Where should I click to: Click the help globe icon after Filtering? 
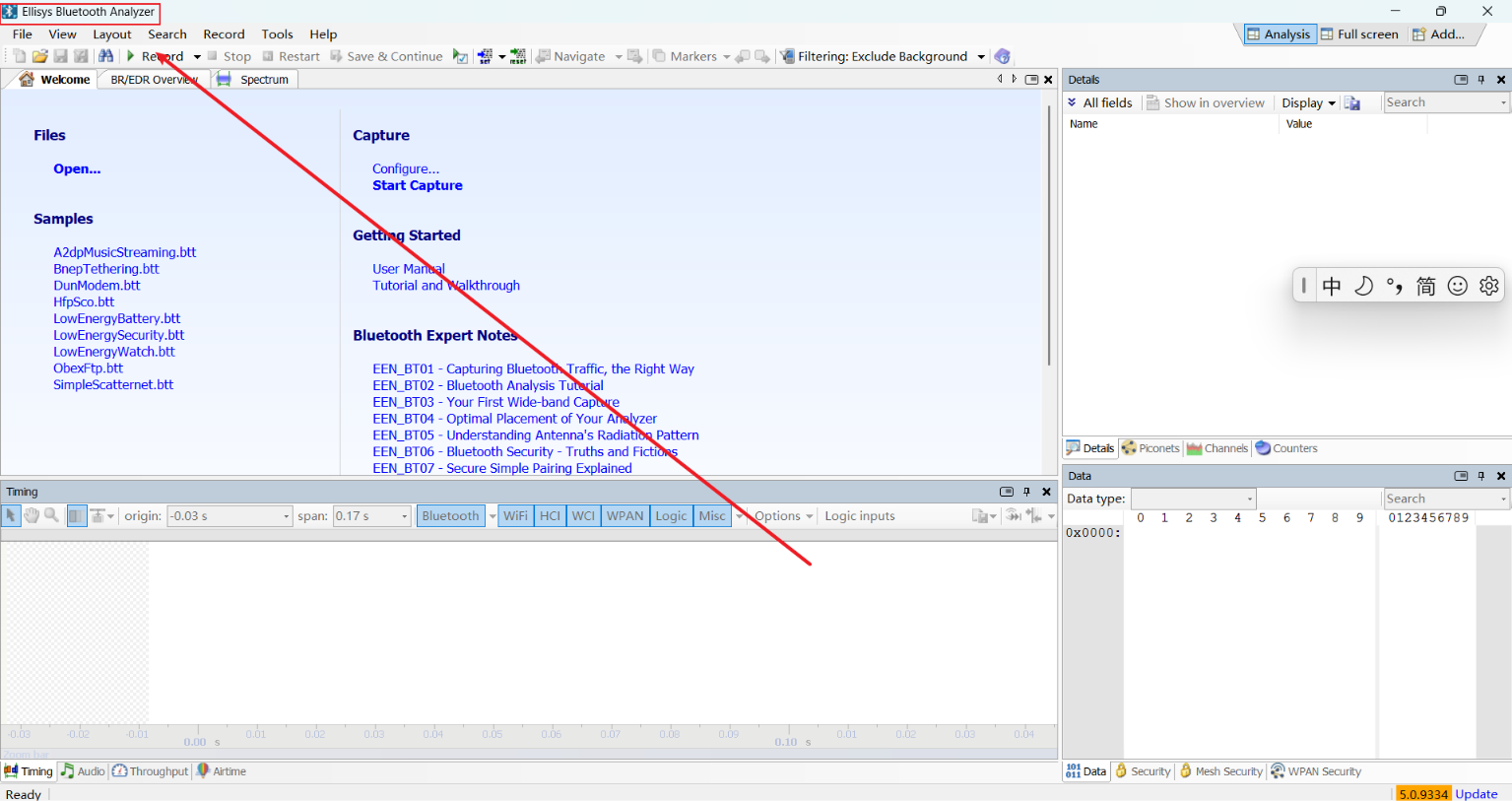[1002, 56]
